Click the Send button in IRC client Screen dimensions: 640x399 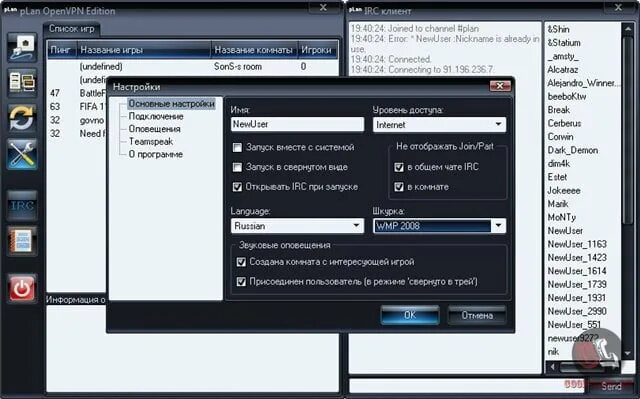(x=611, y=386)
